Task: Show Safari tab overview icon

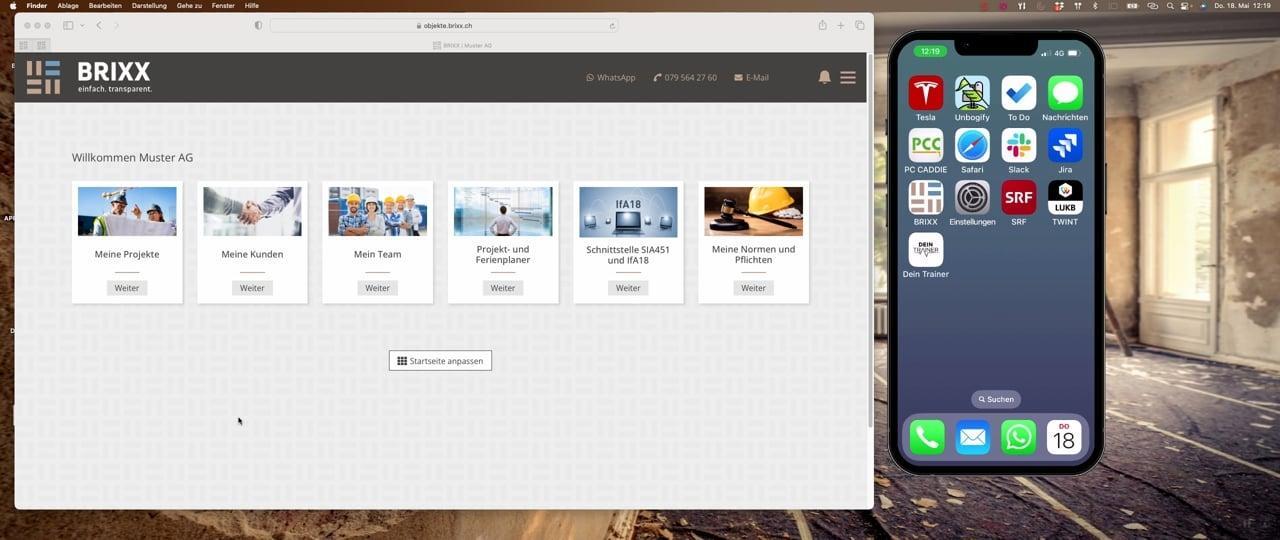Action: pos(860,25)
